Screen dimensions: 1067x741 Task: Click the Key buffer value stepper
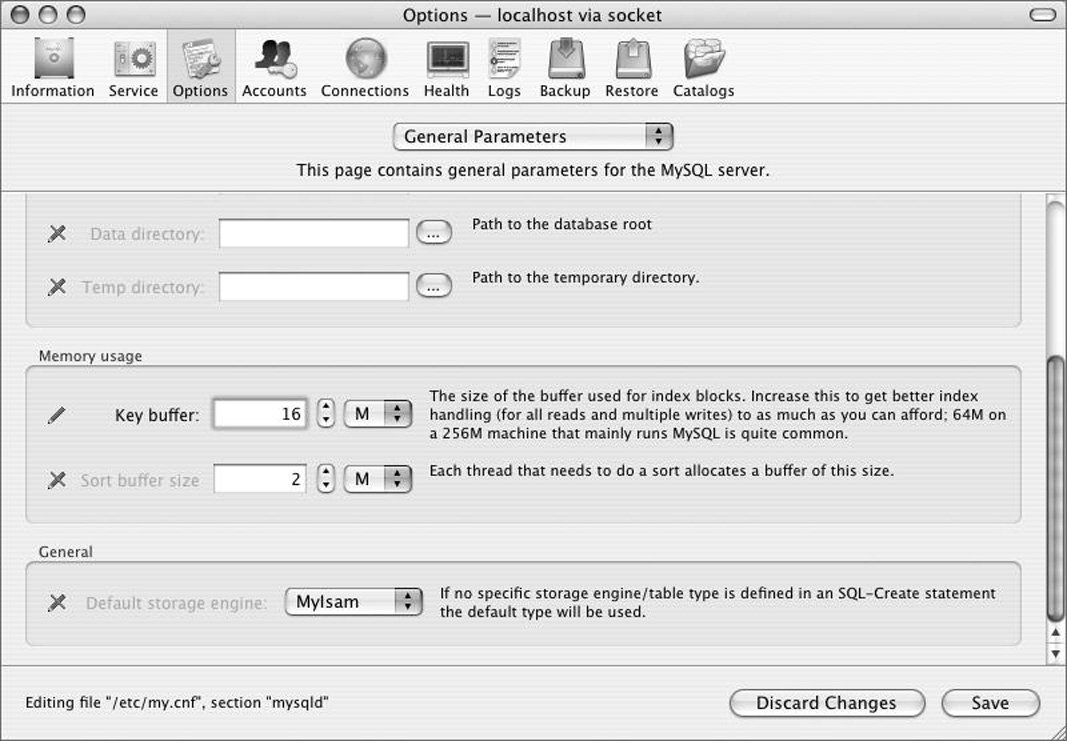326,413
